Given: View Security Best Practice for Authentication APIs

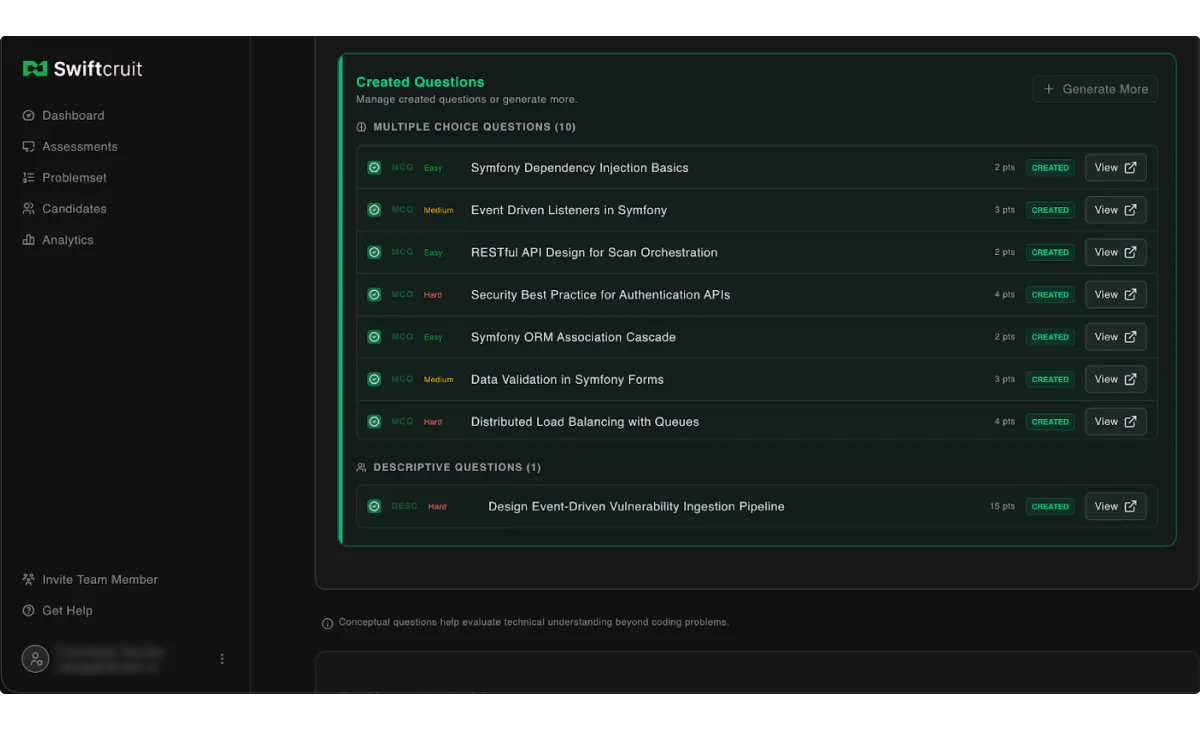Looking at the screenshot, I should click(x=1115, y=295).
